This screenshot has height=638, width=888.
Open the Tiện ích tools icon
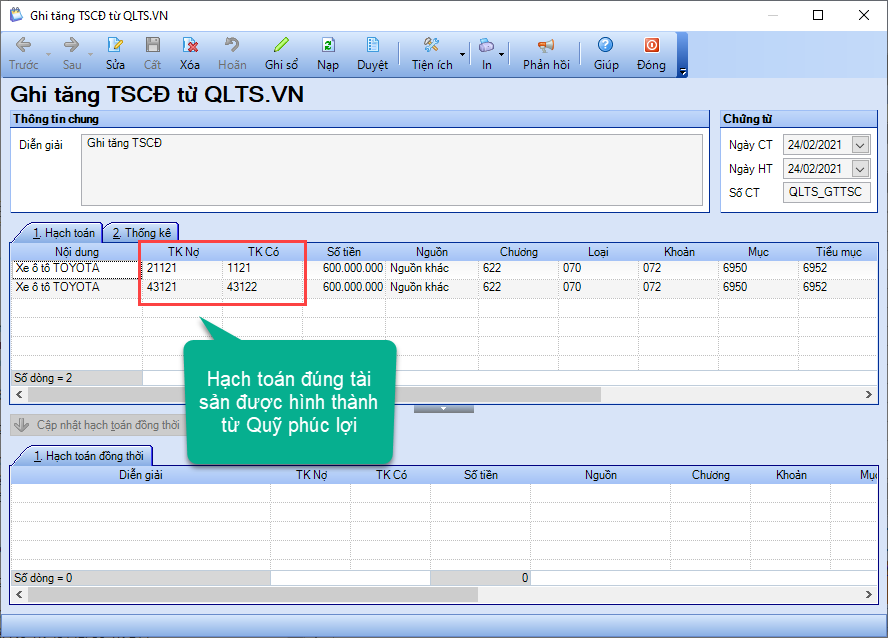click(432, 45)
